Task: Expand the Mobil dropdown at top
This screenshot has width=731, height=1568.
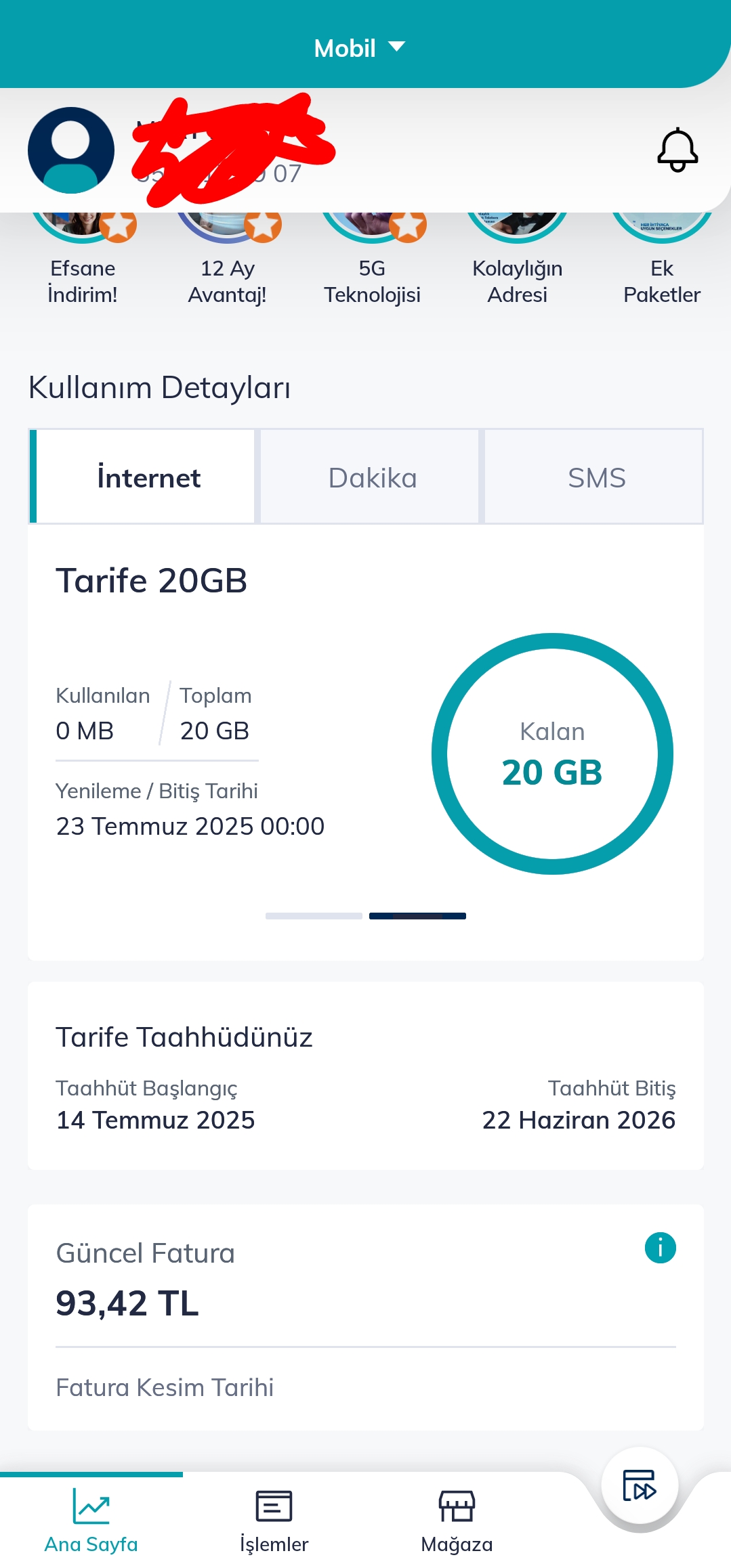Action: coord(359,48)
